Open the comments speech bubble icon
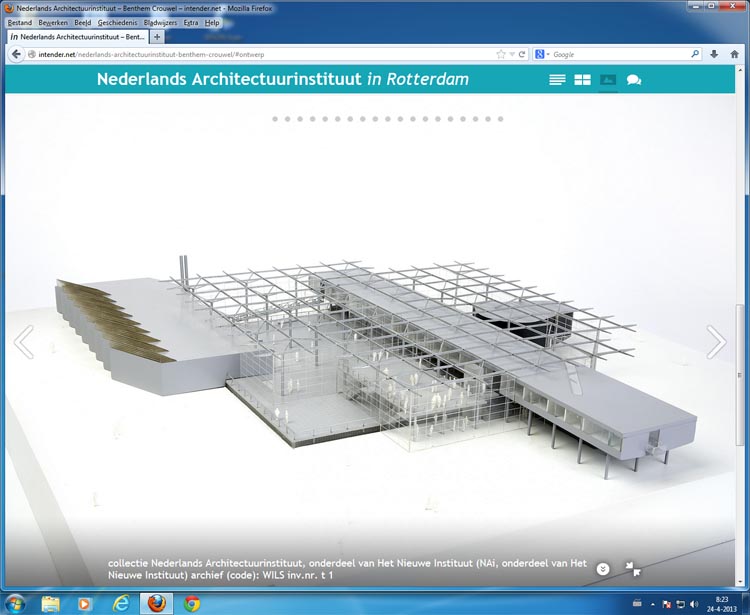 tap(634, 80)
